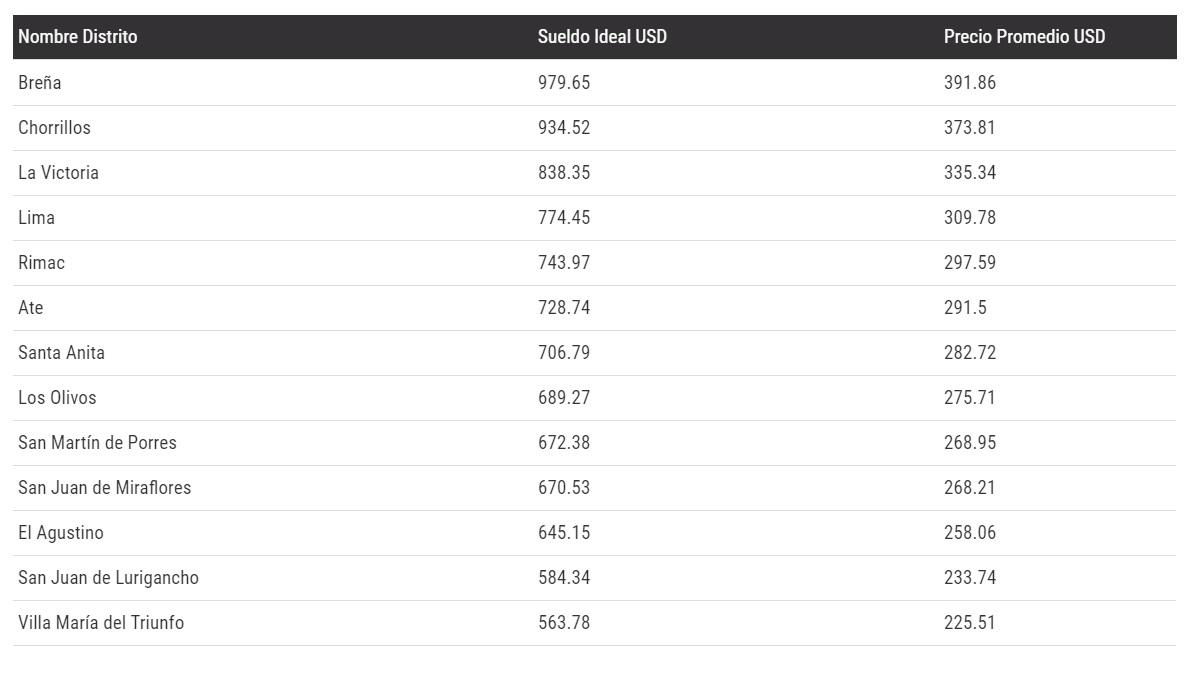Click San Juan de Miraflores cell
Image resolution: width=1192 pixels, height=685 pixels.
point(104,488)
